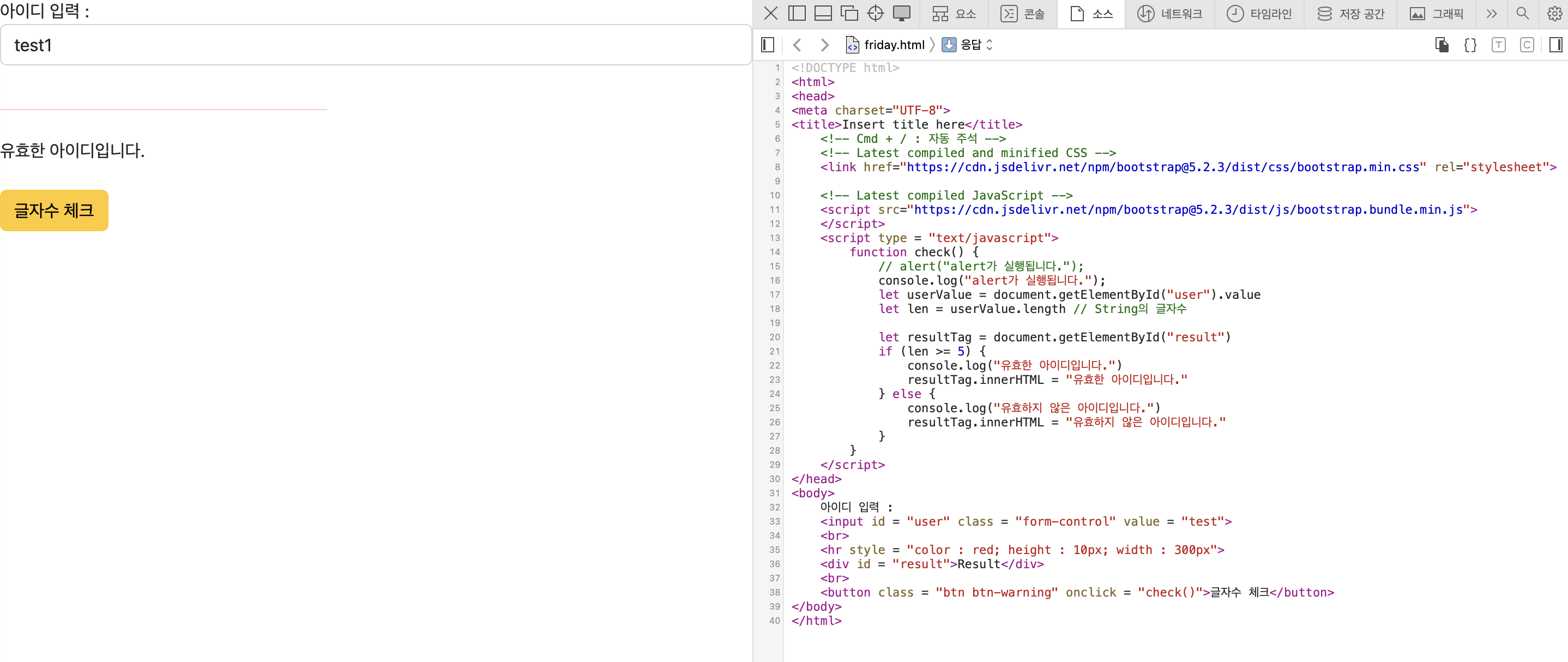Detach the inspector into a separate window

(x=849, y=14)
